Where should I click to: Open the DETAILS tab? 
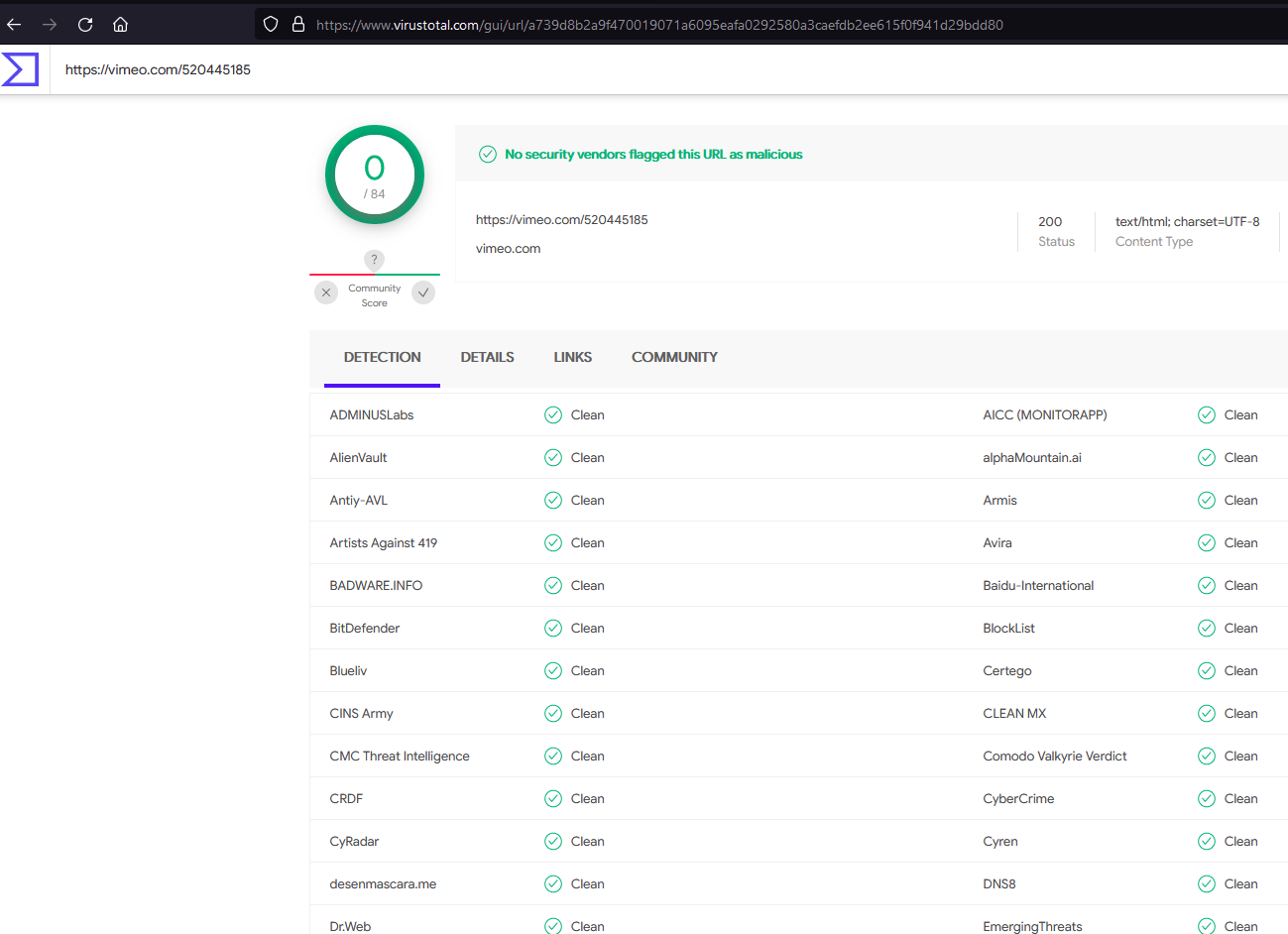(x=487, y=357)
